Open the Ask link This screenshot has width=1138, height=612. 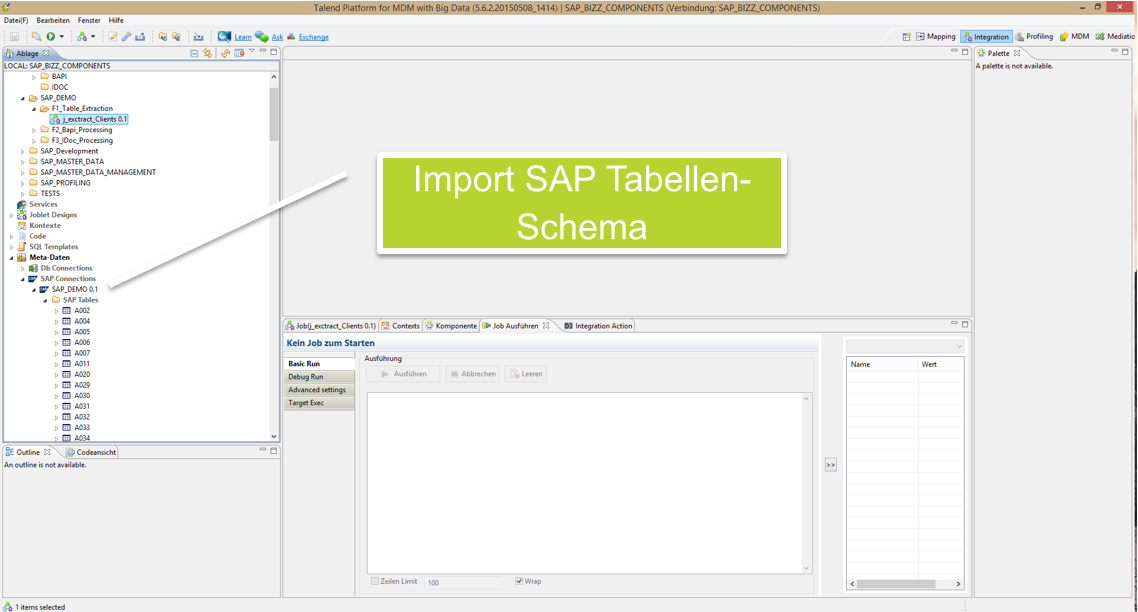pos(277,37)
